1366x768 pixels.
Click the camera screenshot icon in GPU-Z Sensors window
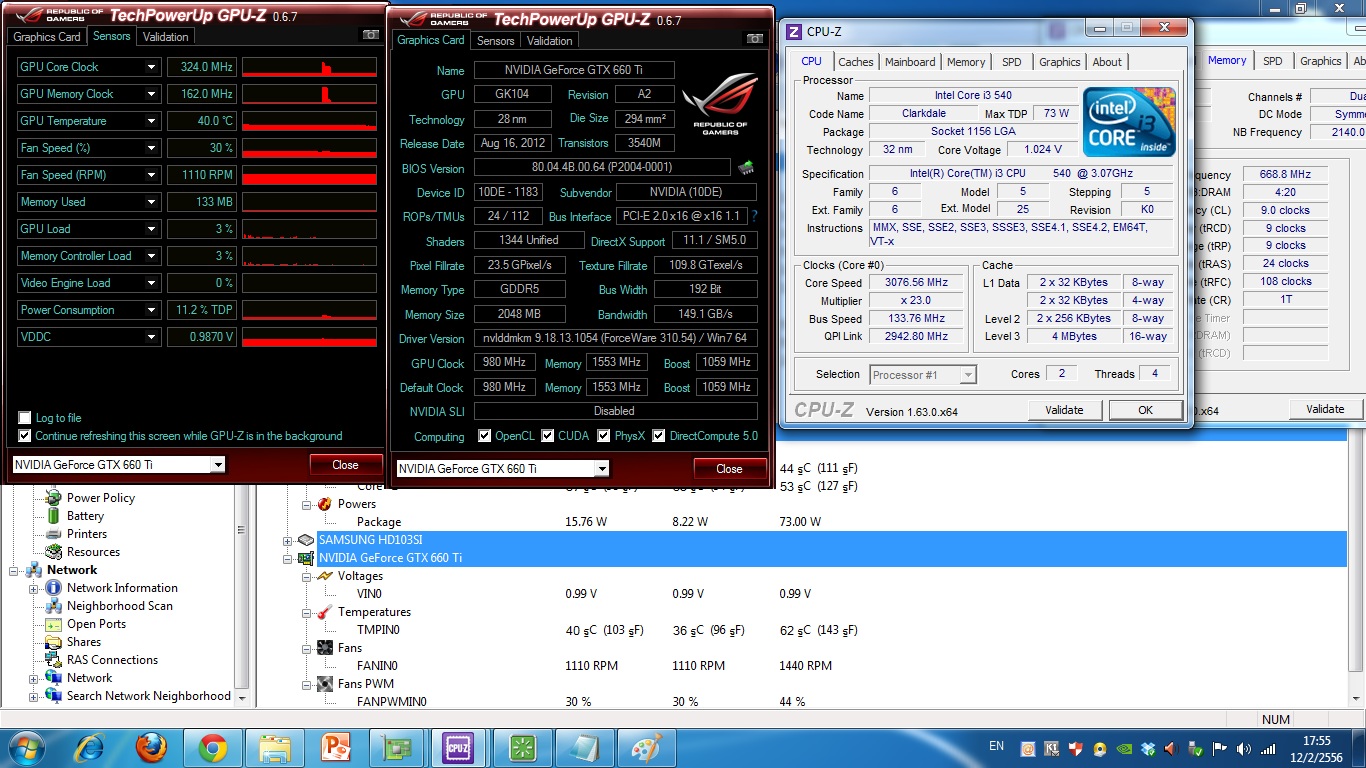click(x=371, y=35)
